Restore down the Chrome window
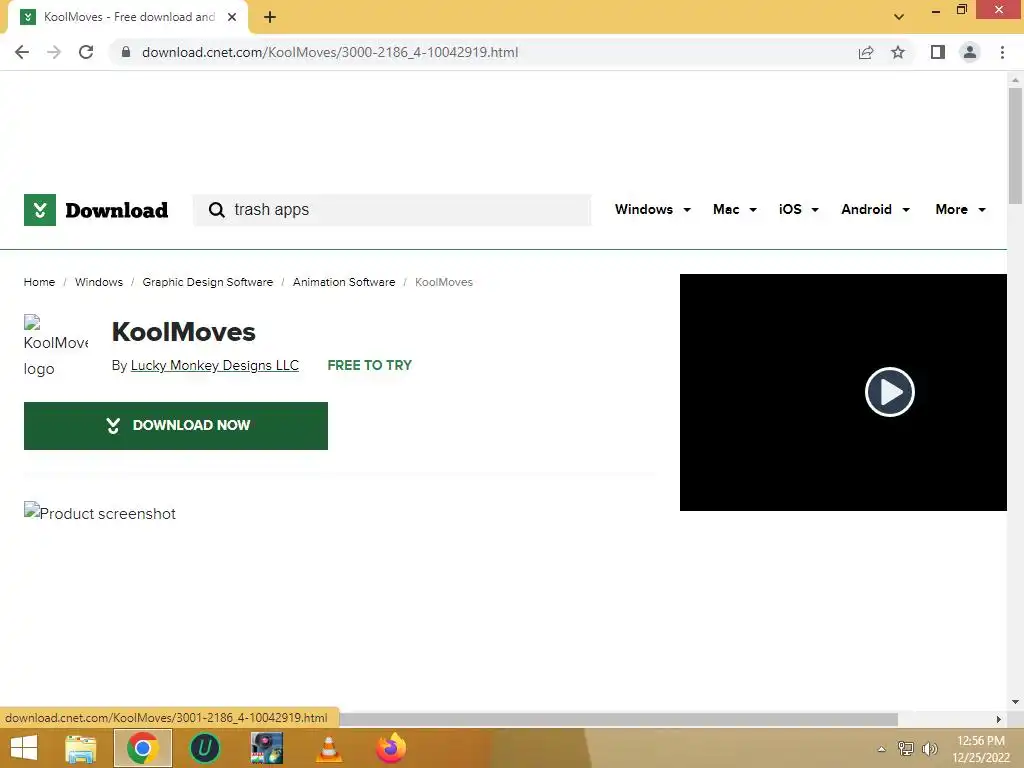Screen dimensions: 1024x768 pyautogui.click(x=962, y=10)
